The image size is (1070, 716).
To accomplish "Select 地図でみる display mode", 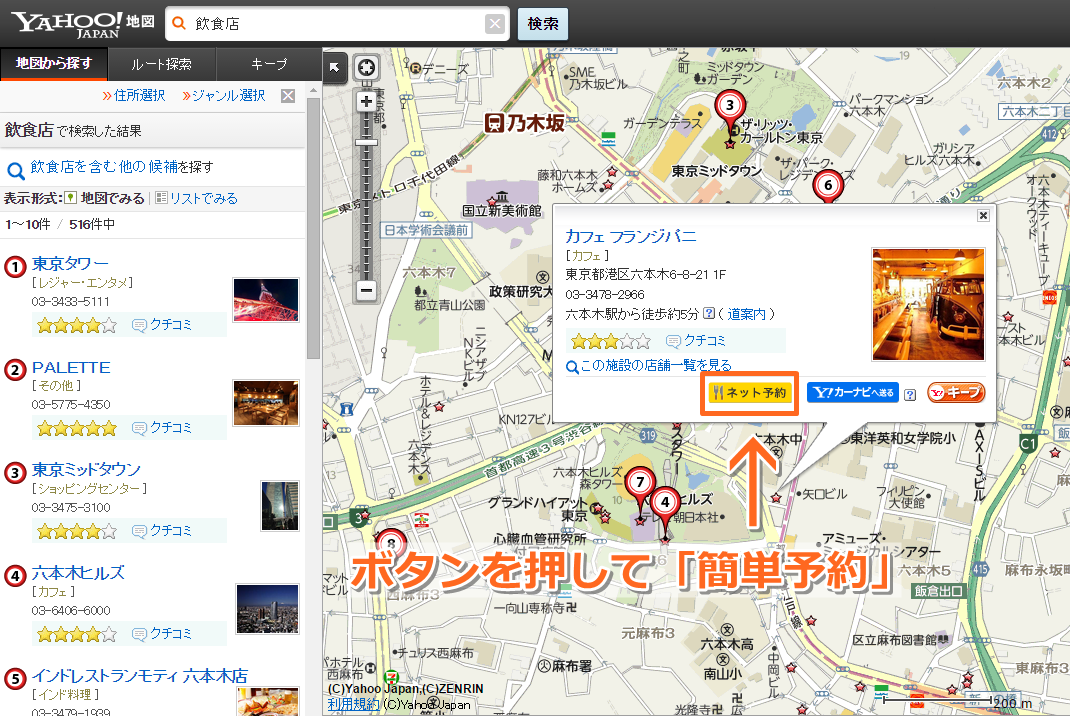I will pyautogui.click(x=105, y=198).
